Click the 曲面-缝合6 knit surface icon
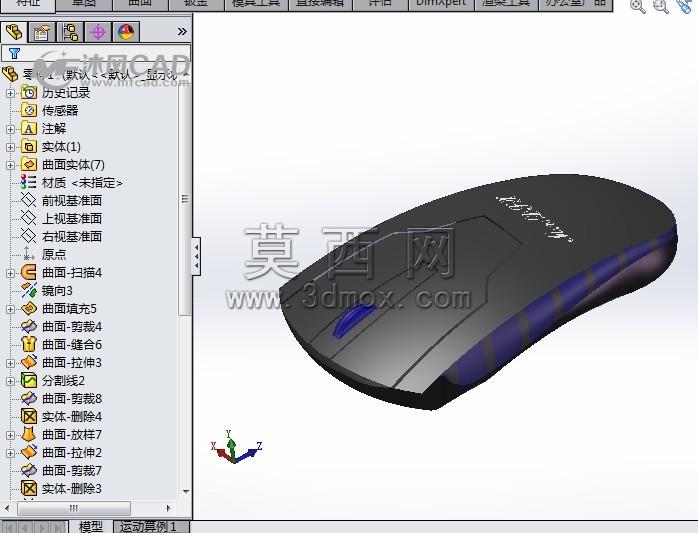Image resolution: width=698 pixels, height=533 pixels. tap(29, 345)
